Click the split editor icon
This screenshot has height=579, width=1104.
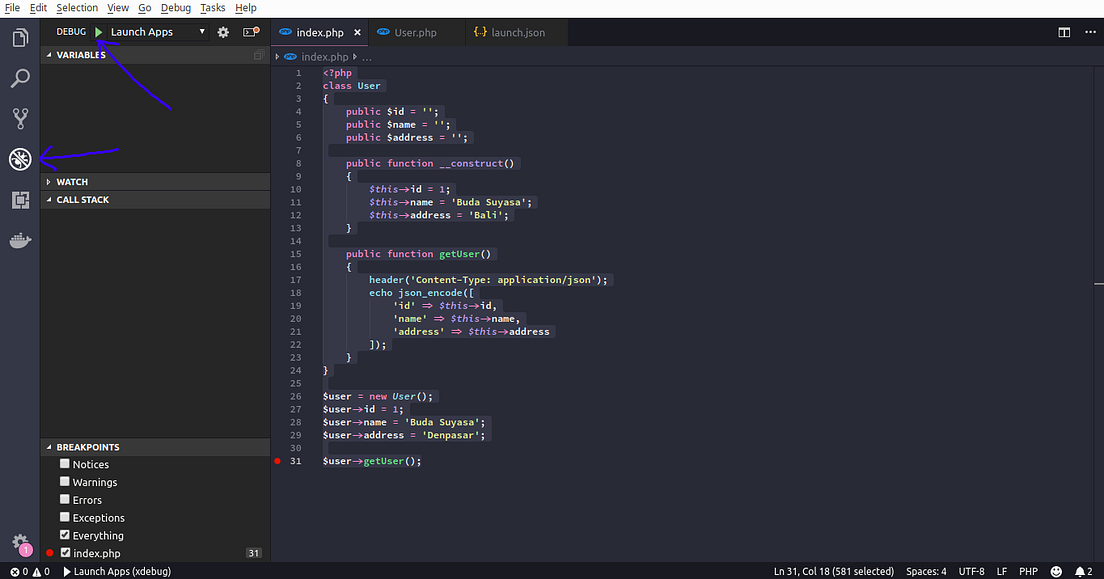(1062, 31)
